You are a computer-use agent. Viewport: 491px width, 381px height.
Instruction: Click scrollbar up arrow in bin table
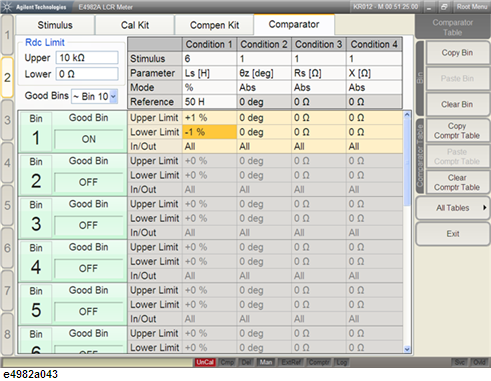point(407,115)
